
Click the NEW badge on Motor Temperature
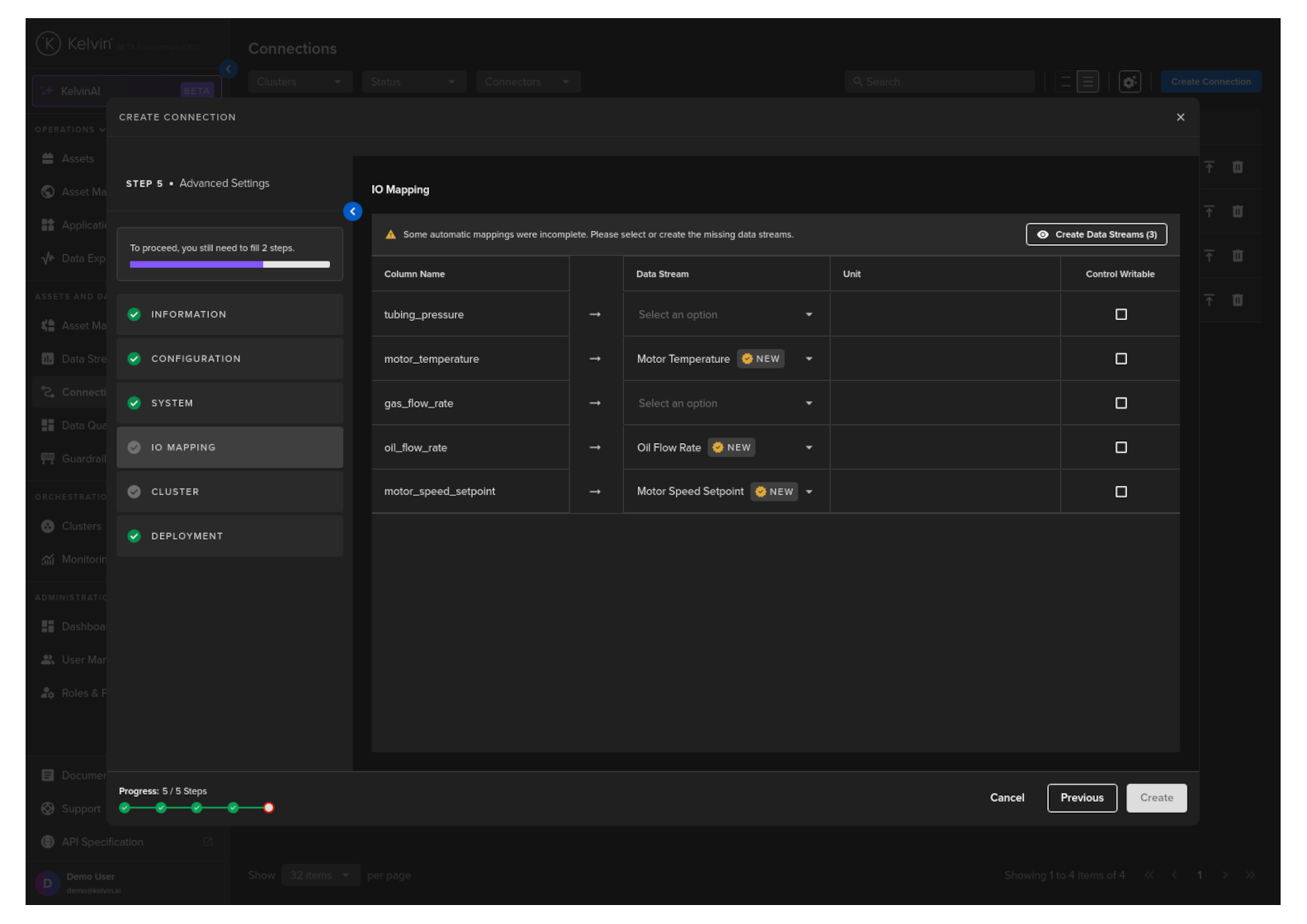760,359
